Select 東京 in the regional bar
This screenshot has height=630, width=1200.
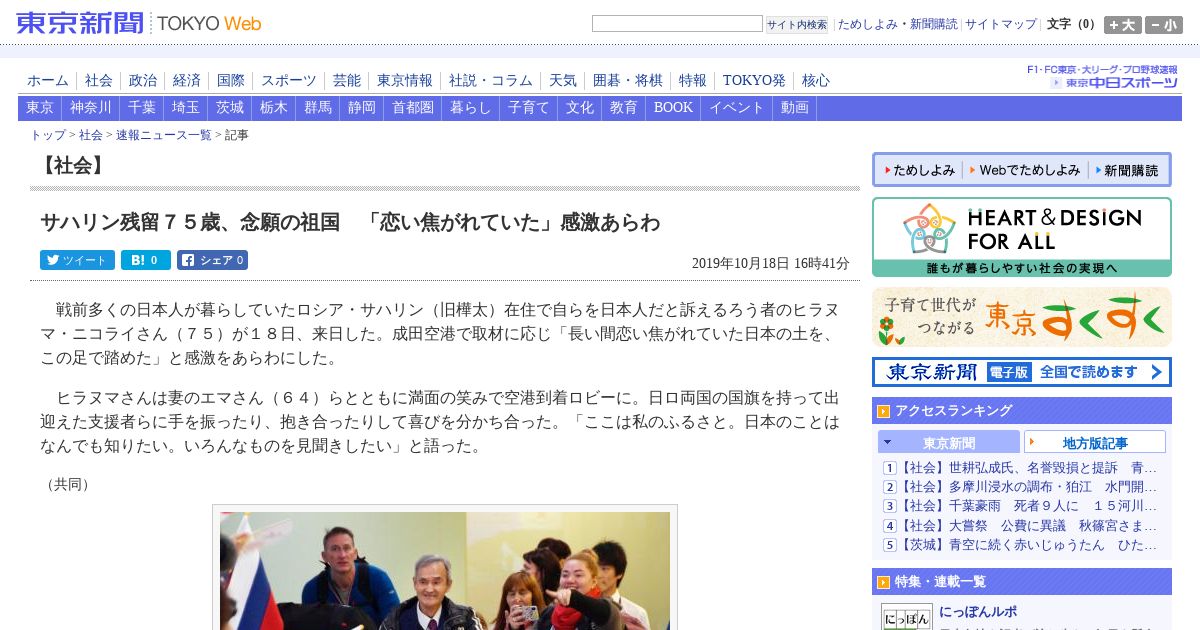coord(40,108)
